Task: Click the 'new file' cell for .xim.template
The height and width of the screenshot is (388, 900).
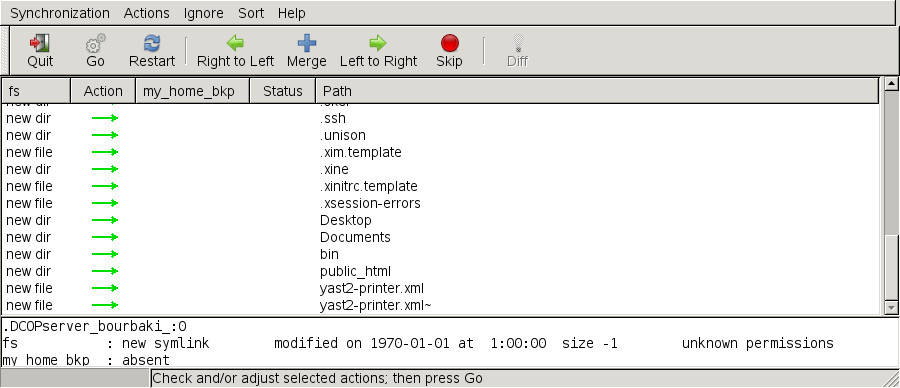Action: tap(29, 153)
